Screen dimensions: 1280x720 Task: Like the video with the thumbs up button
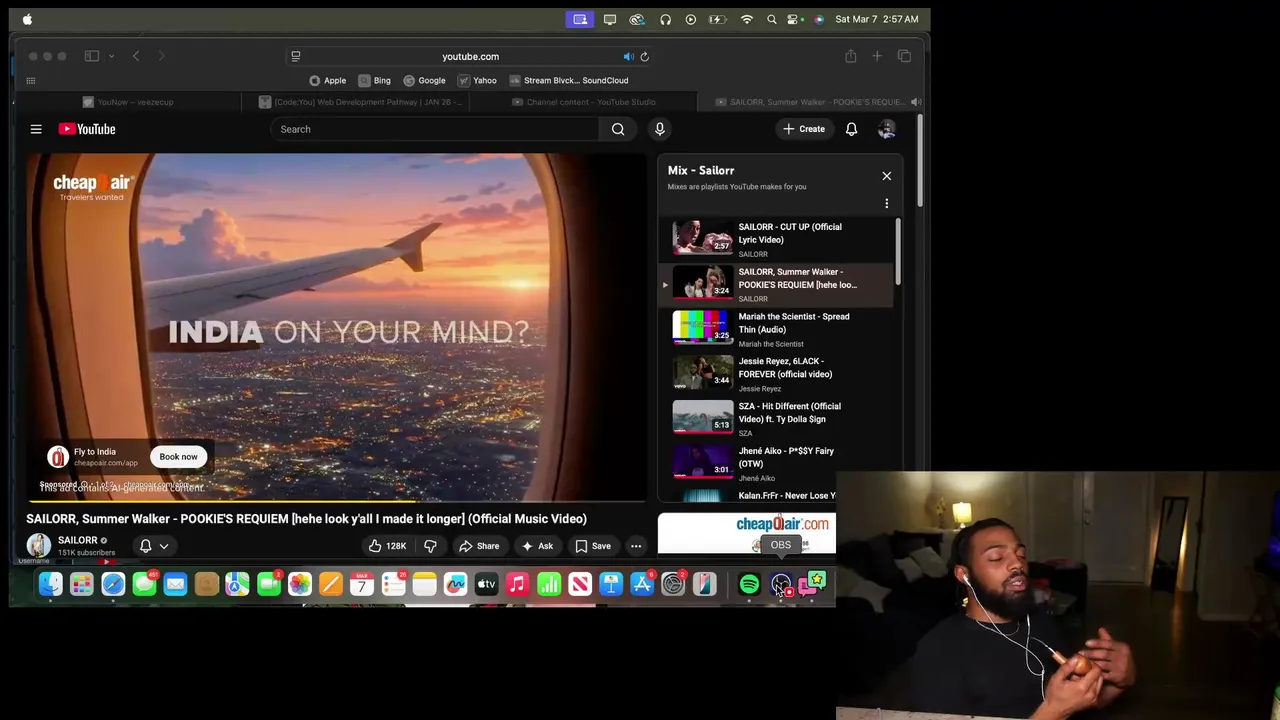coord(387,546)
